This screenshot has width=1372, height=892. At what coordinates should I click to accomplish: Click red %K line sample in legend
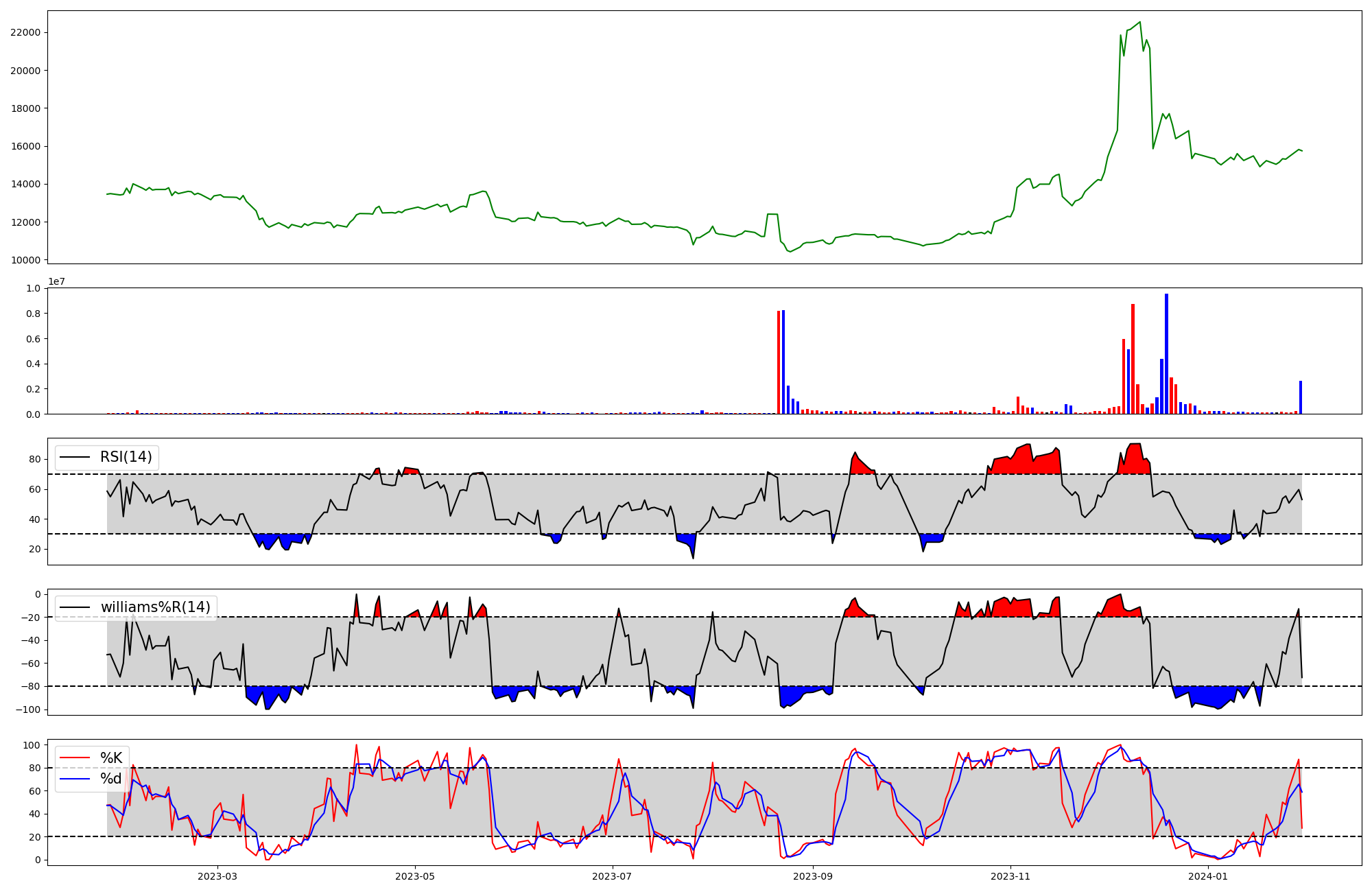point(75,758)
